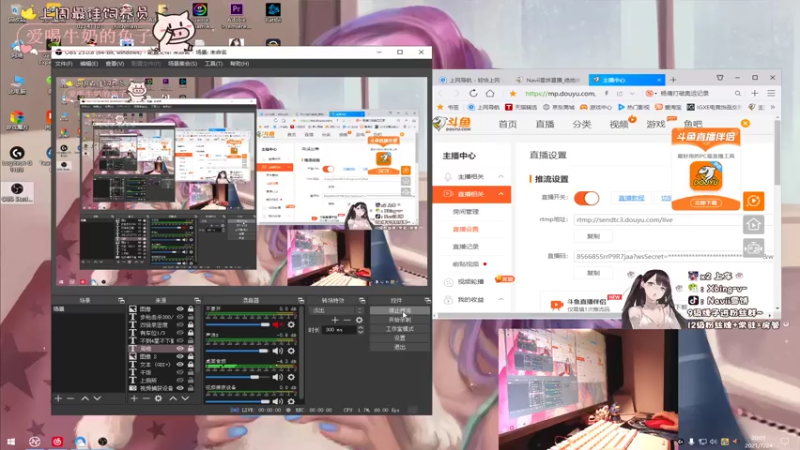Click 停止推流 in the OBS controls
The width and height of the screenshot is (800, 450).
399,310
